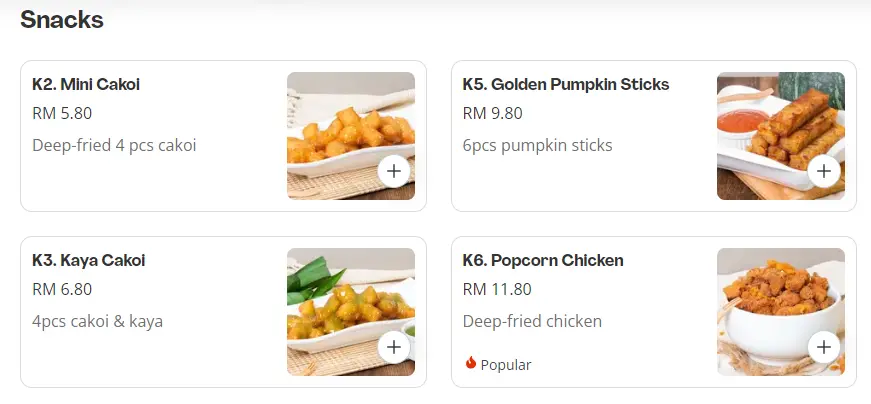This screenshot has width=871, height=404.
Task: Click the RM 11.80 price
Action: coord(497,290)
